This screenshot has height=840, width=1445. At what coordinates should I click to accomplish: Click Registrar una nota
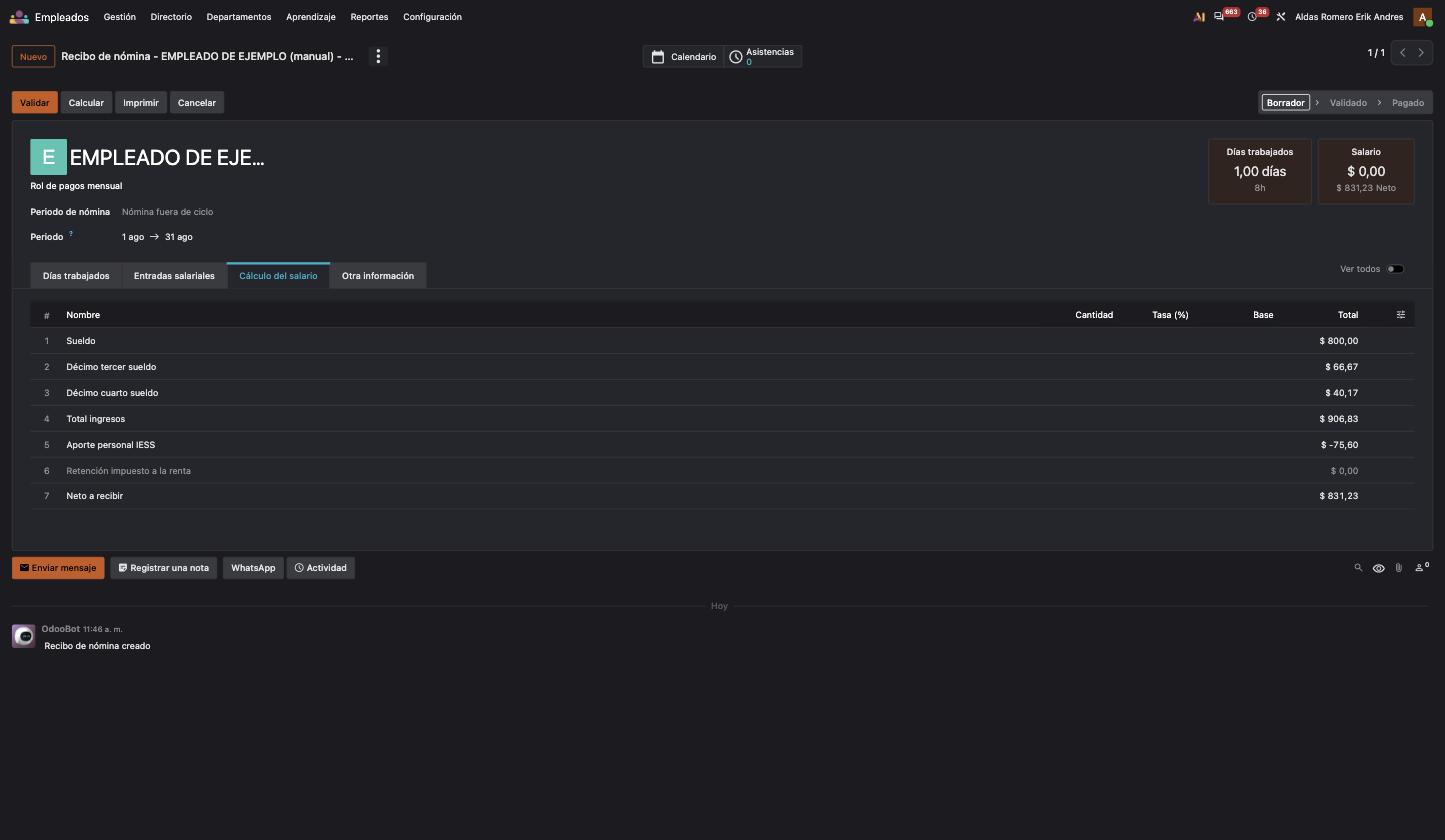point(164,568)
